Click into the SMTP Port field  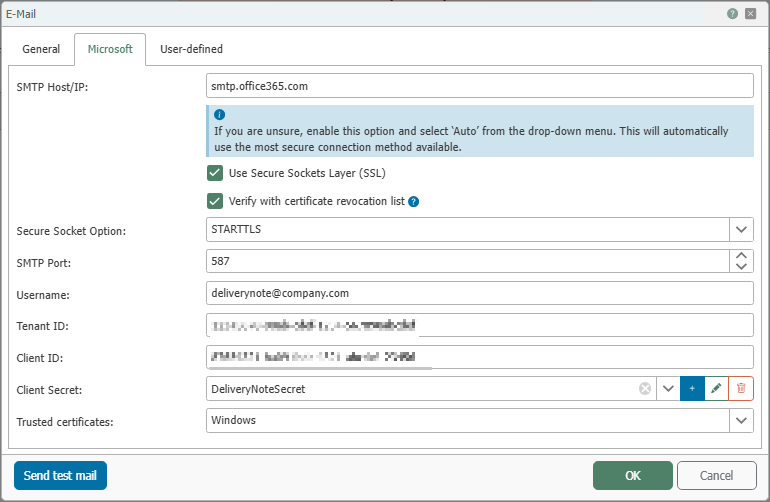468,261
